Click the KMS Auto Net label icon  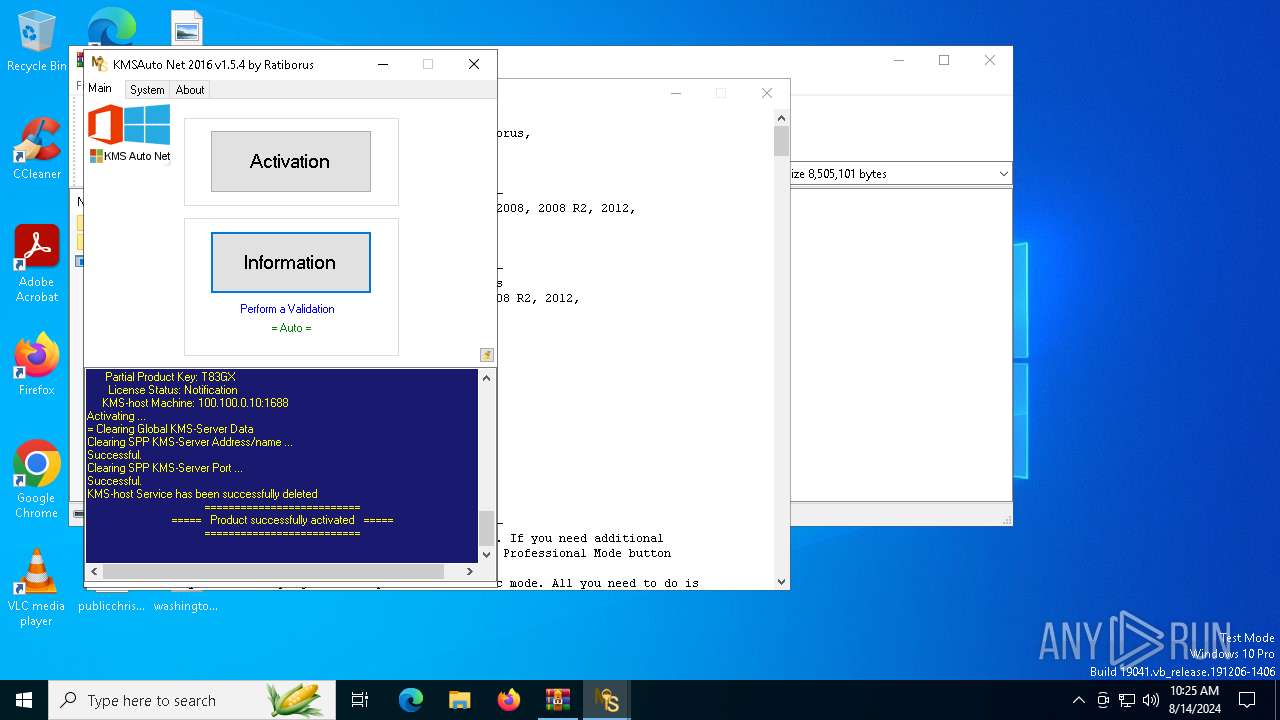click(130, 156)
